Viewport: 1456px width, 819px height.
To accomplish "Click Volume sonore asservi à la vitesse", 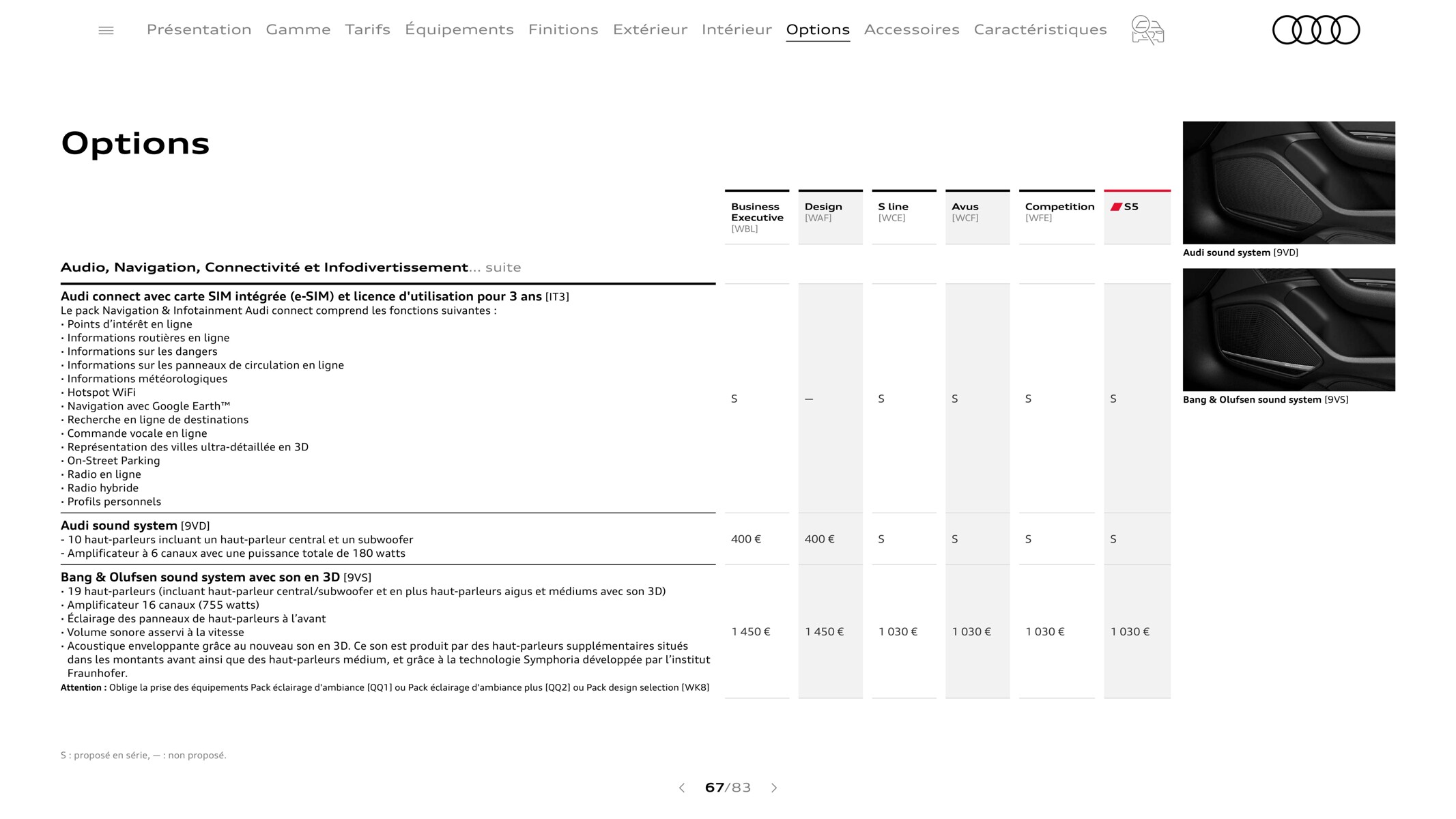I will [x=152, y=632].
